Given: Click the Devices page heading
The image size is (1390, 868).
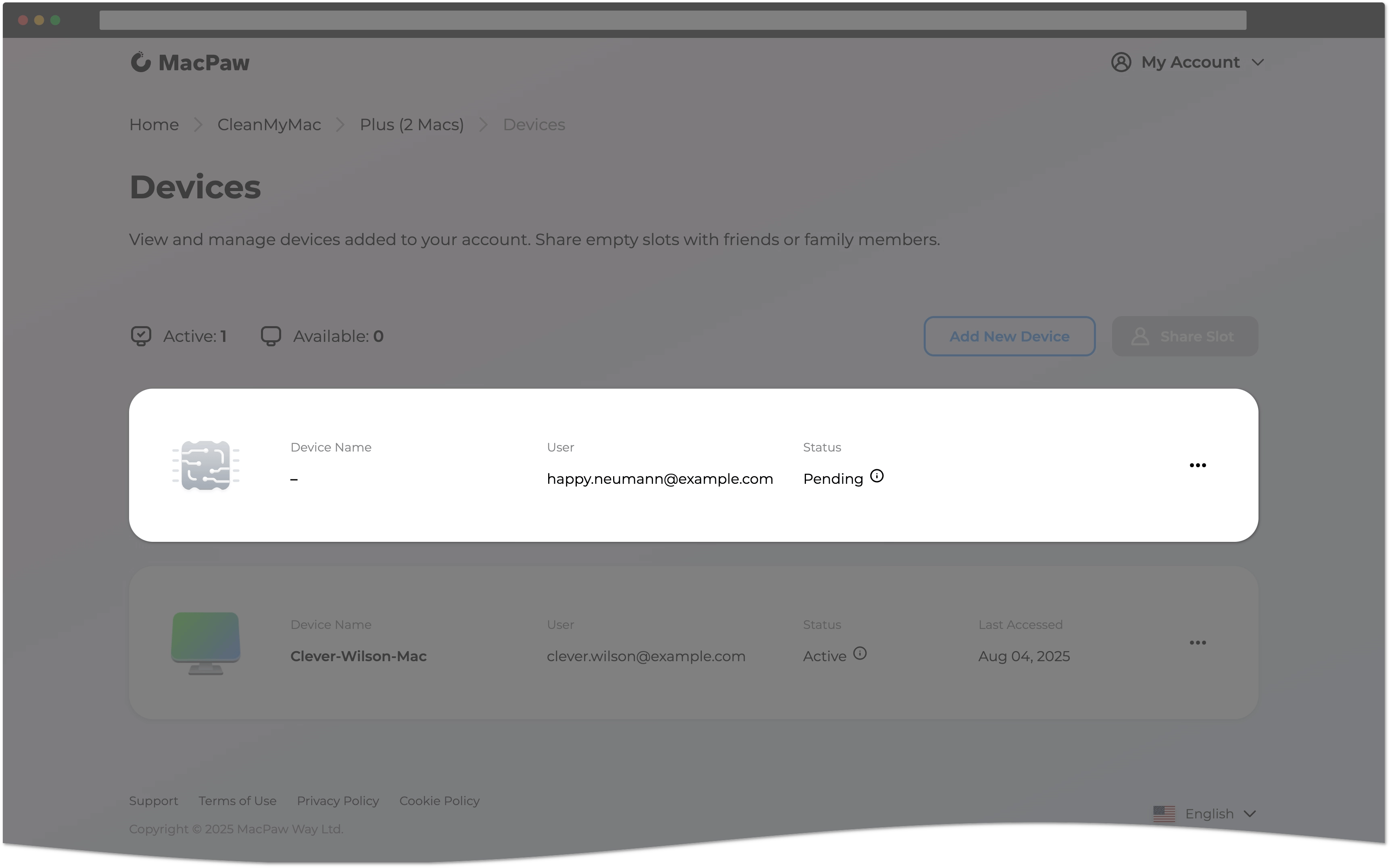Looking at the screenshot, I should [x=195, y=187].
